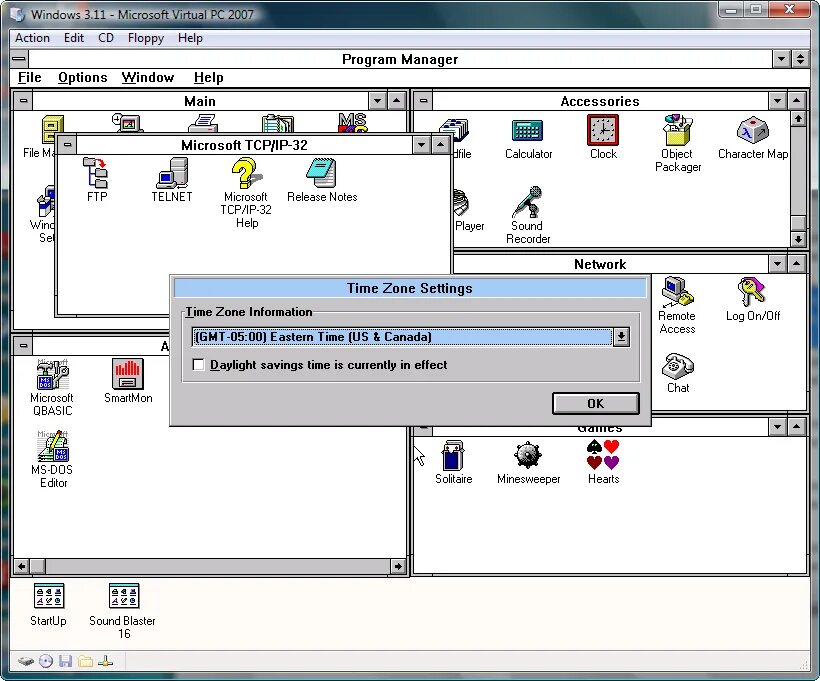
Task: Open Program Manager File menu
Action: tap(29, 77)
